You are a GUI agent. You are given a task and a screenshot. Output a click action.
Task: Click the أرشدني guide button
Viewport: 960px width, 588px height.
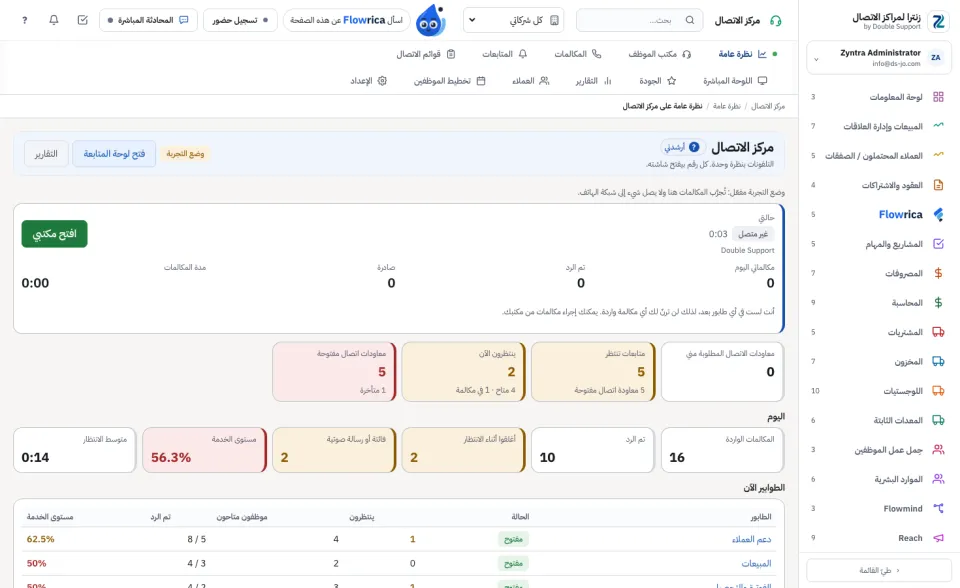682,147
